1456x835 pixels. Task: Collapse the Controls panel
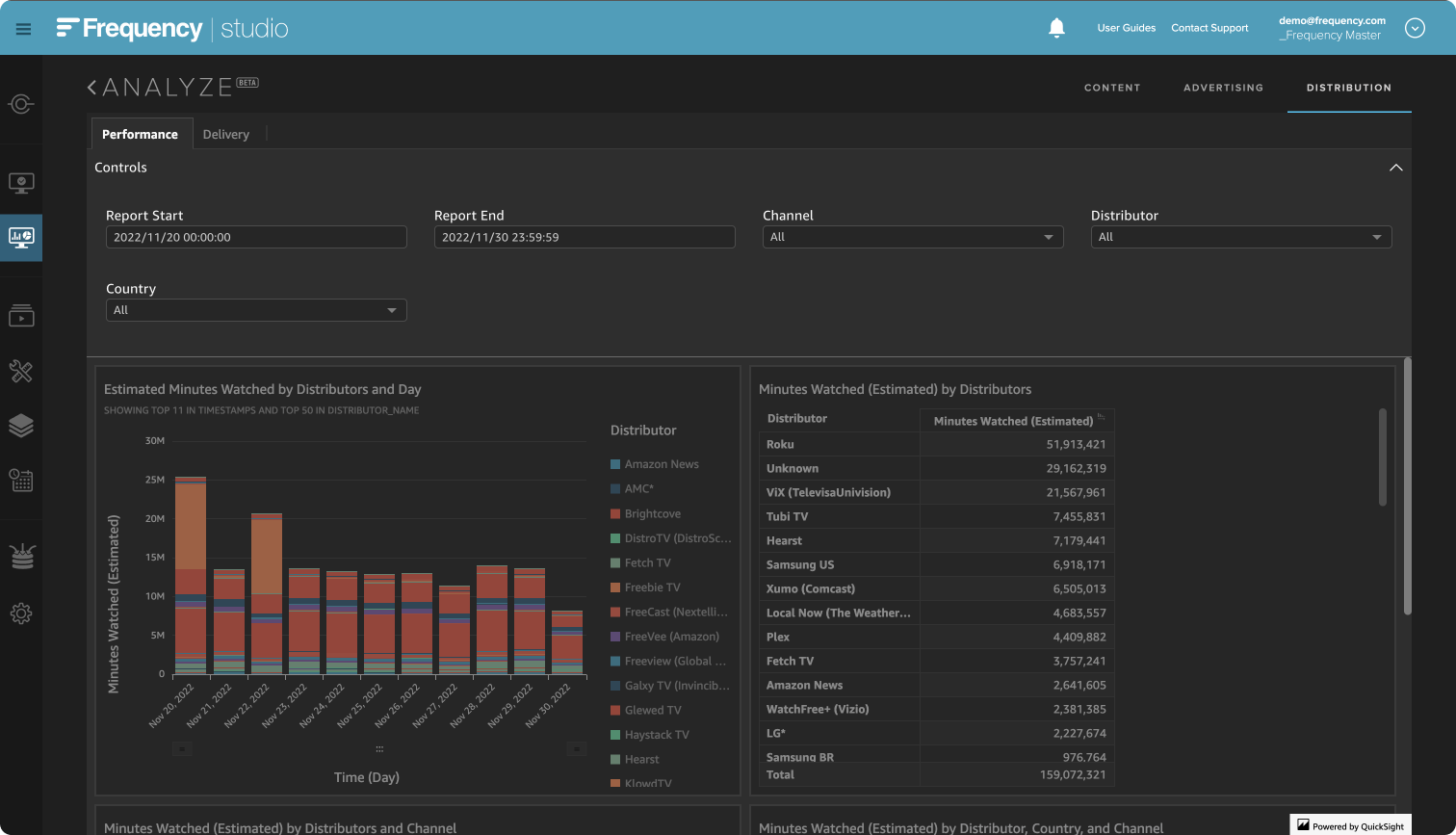1395,168
